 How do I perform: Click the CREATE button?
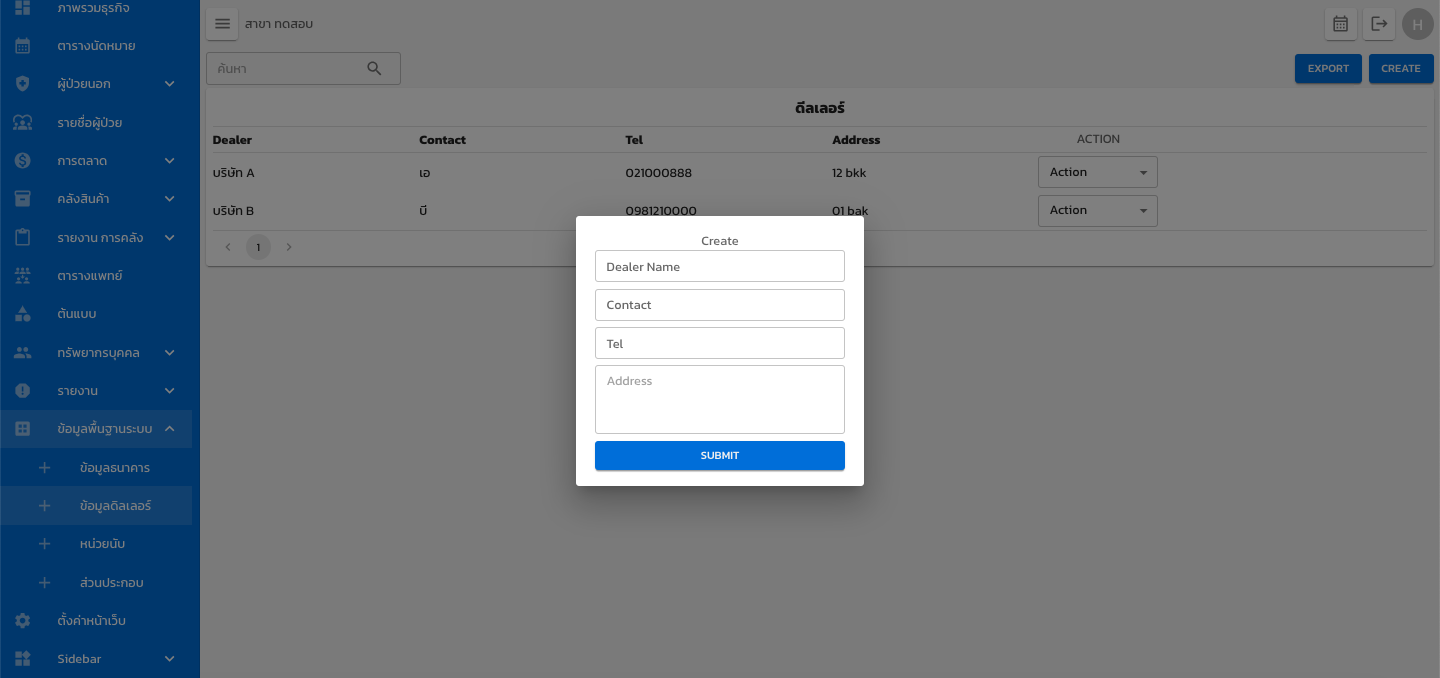tap(1400, 68)
